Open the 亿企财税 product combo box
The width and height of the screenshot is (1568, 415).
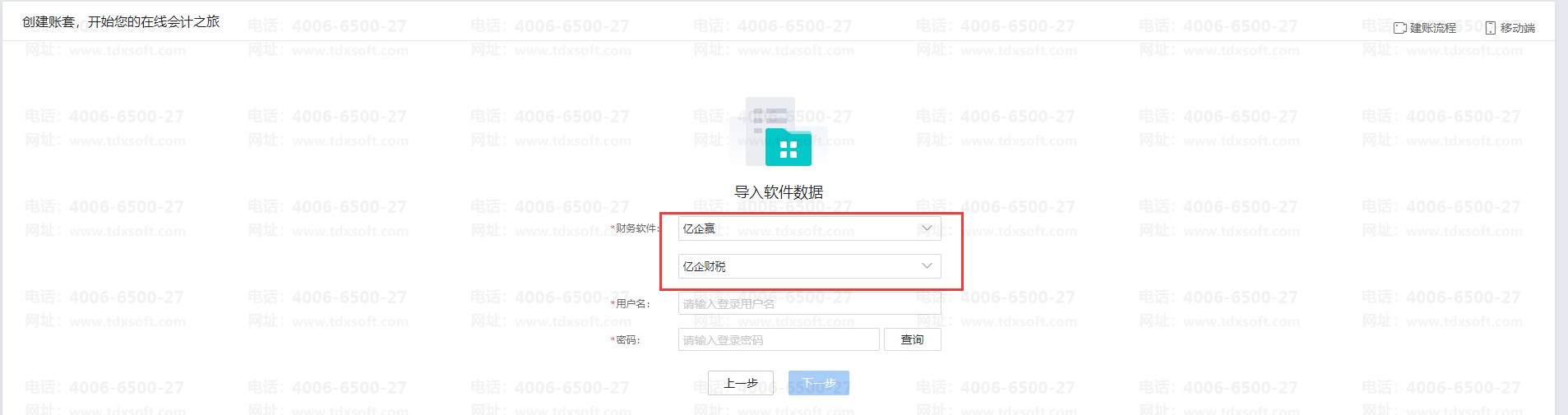pyautogui.click(x=798, y=266)
